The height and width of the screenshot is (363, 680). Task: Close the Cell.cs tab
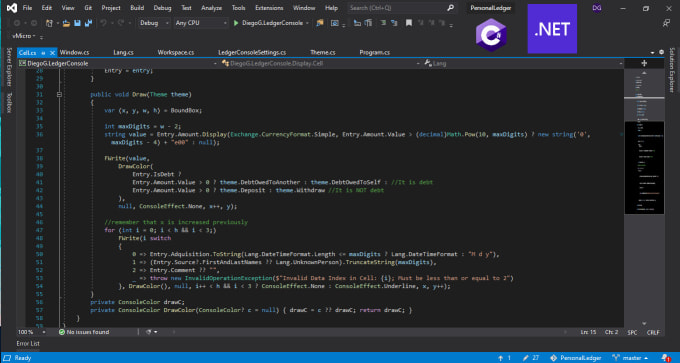coord(52,52)
